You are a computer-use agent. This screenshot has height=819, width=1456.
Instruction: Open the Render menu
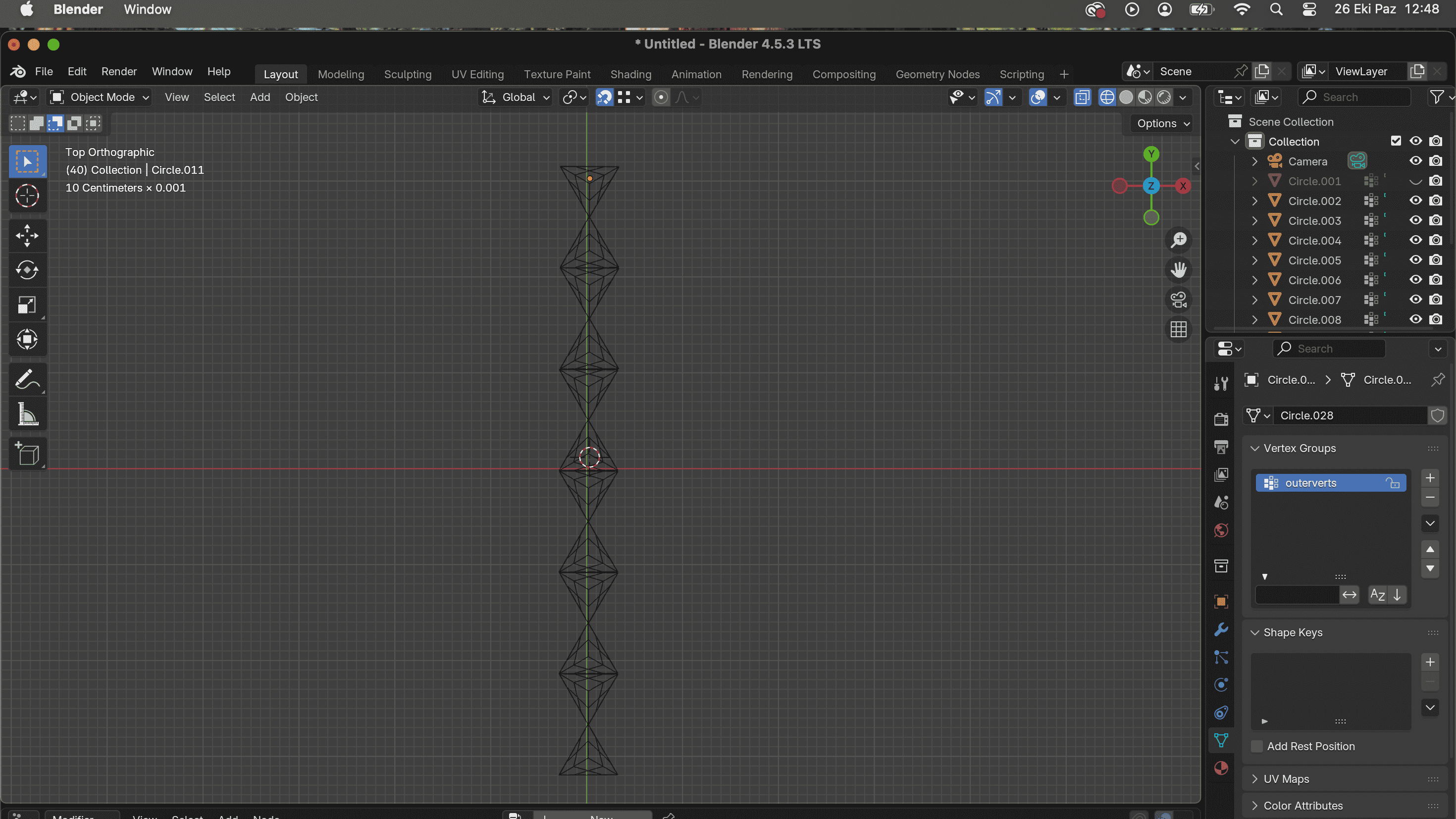click(x=119, y=72)
